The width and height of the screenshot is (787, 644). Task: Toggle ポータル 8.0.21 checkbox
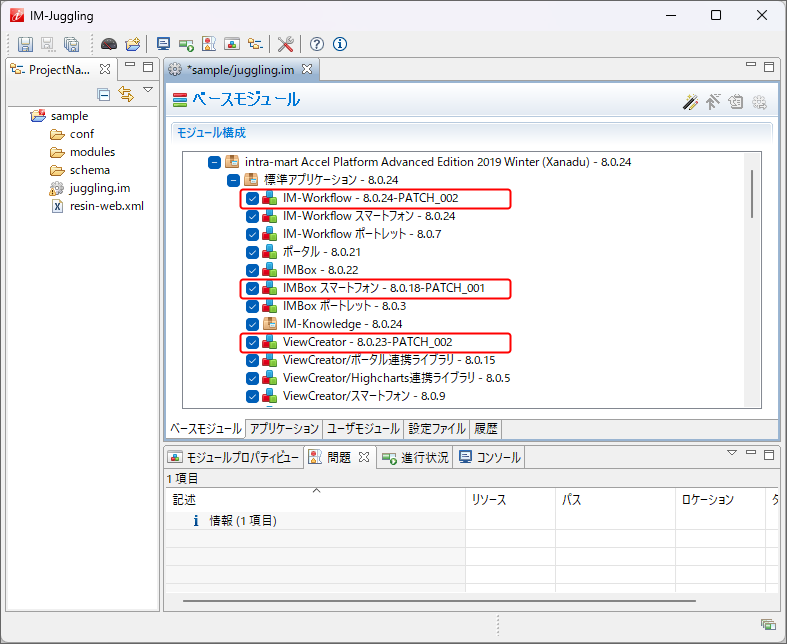(252, 252)
